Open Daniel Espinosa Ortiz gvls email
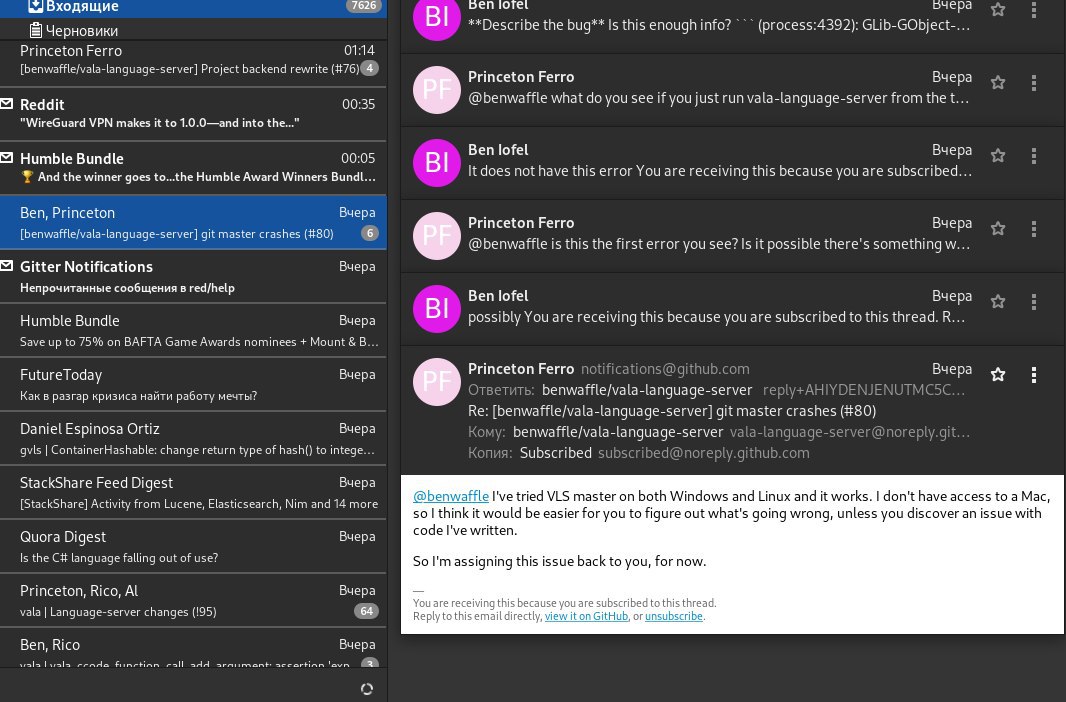1066x702 pixels. click(x=193, y=438)
